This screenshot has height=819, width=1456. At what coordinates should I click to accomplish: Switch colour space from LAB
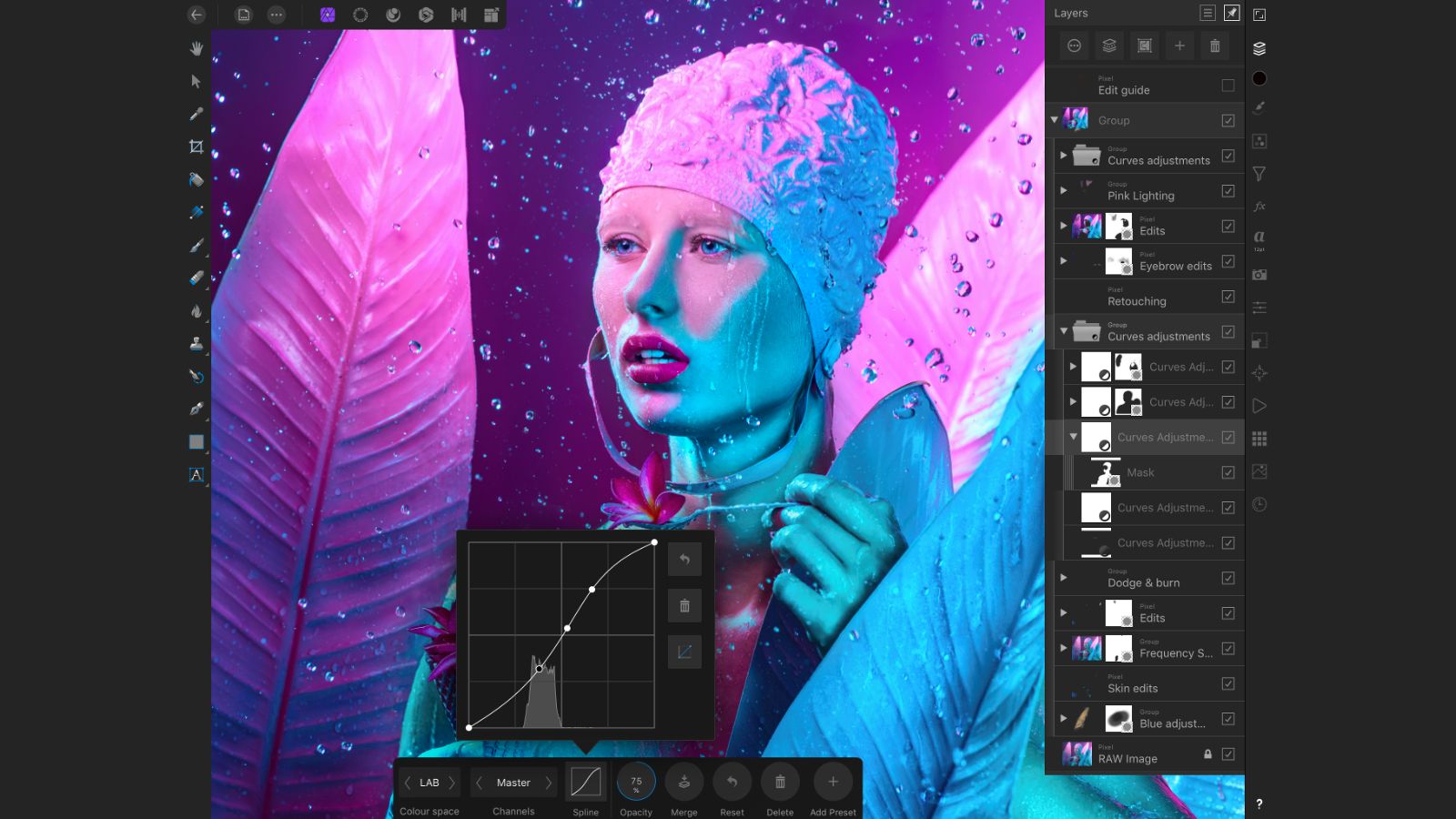(428, 783)
